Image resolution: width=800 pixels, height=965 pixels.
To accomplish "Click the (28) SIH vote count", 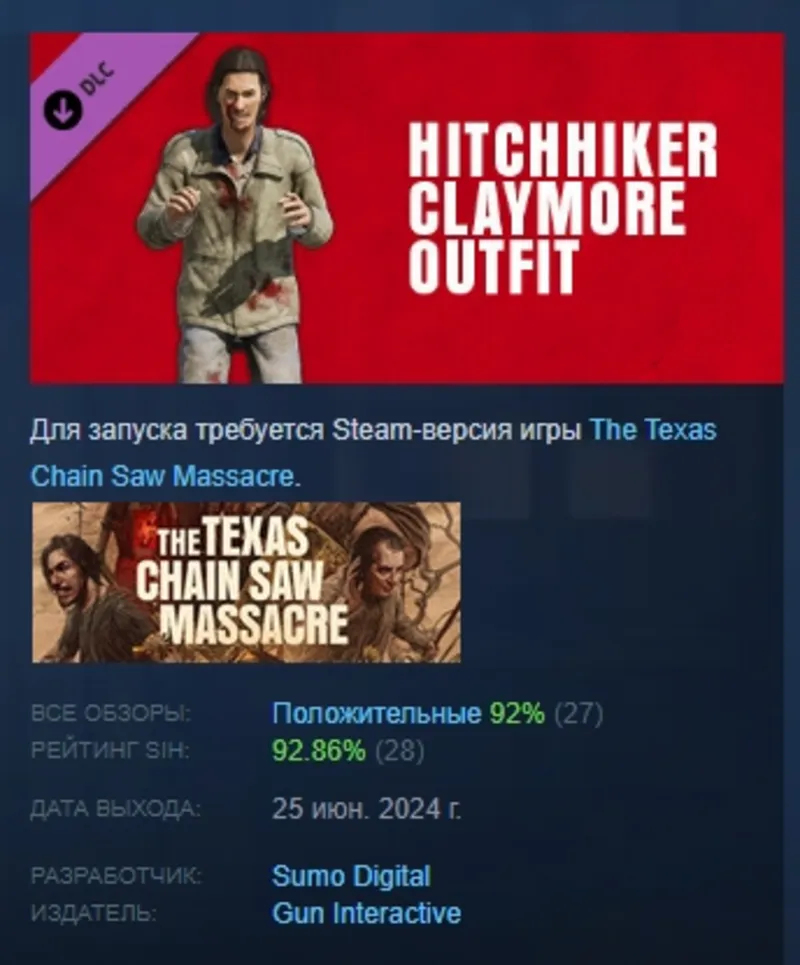I will point(399,750).
